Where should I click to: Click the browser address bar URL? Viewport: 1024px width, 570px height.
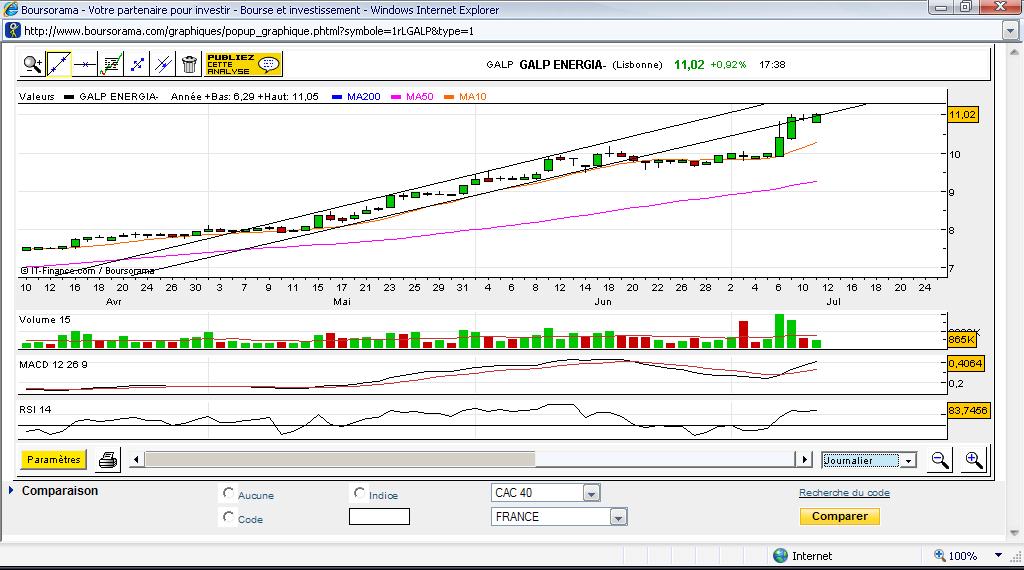pos(249,31)
